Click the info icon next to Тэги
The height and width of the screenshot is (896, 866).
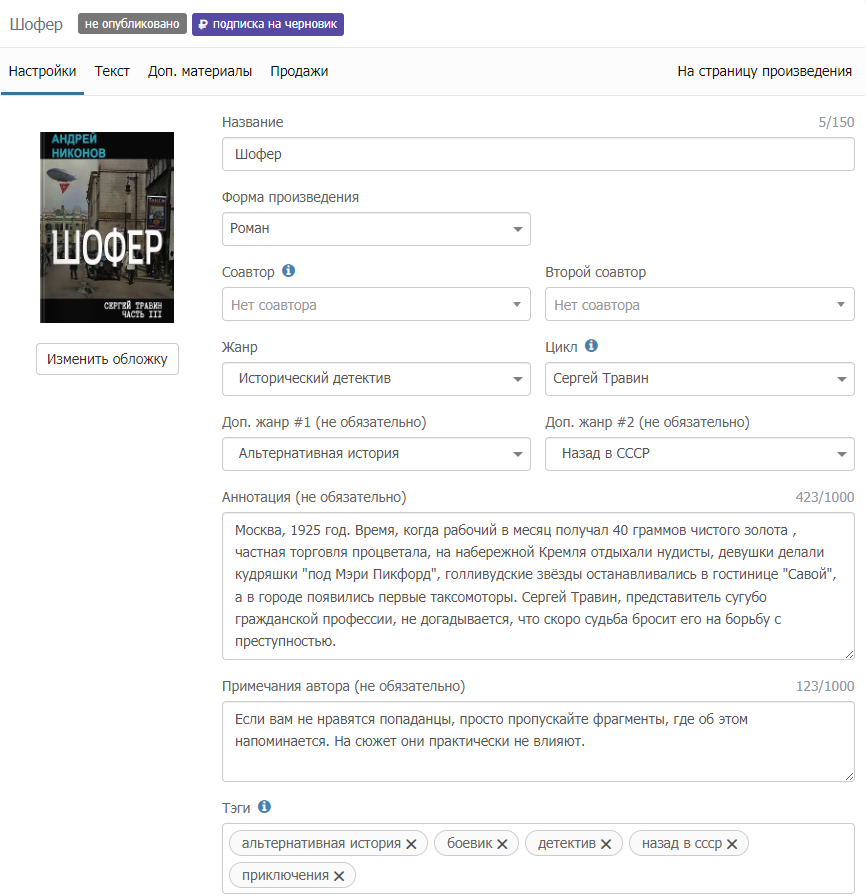(x=264, y=807)
